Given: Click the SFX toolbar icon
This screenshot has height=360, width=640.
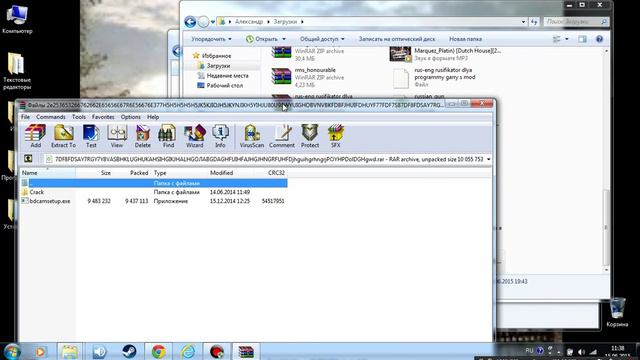Looking at the screenshot, I should 336,136.
